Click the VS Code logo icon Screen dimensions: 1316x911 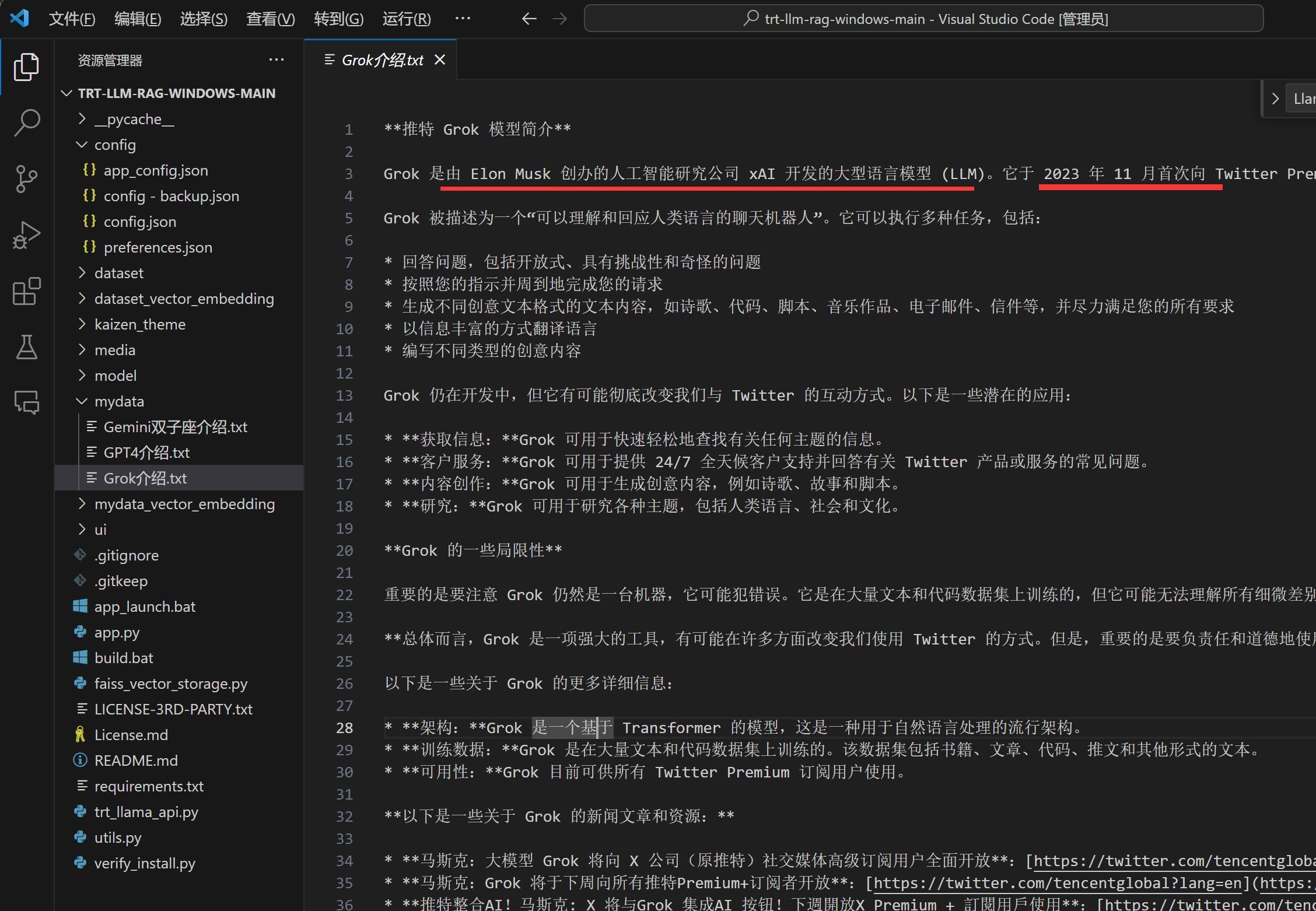pos(19,18)
